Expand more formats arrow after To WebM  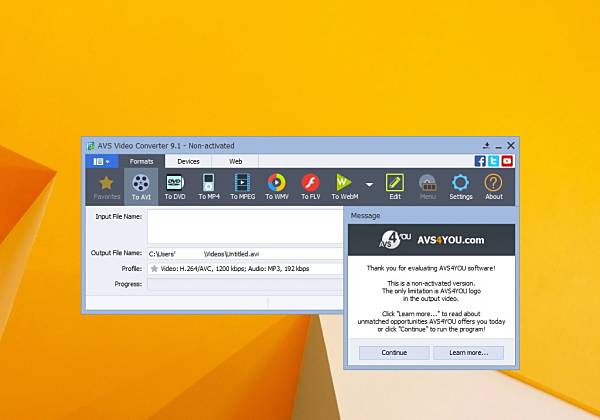click(369, 185)
